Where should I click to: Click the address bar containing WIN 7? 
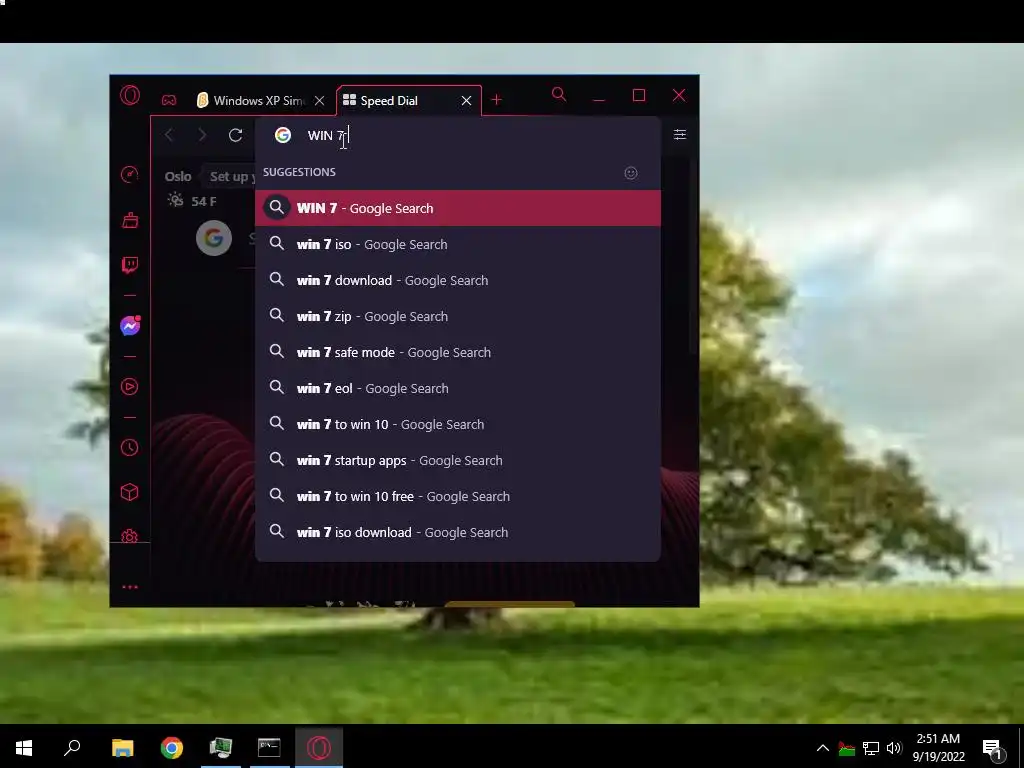click(x=457, y=135)
